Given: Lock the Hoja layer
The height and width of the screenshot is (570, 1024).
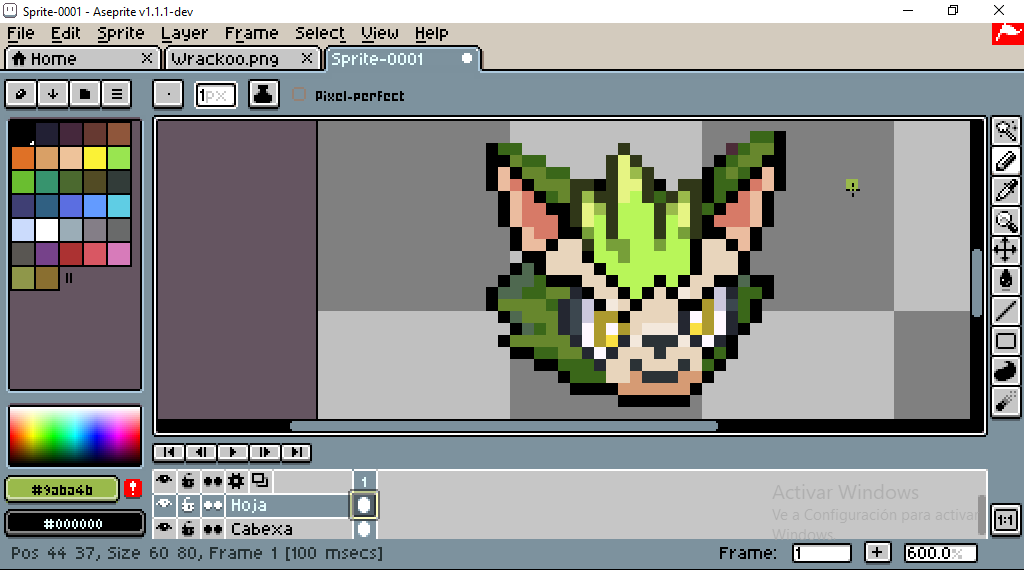Looking at the screenshot, I should point(188,505).
